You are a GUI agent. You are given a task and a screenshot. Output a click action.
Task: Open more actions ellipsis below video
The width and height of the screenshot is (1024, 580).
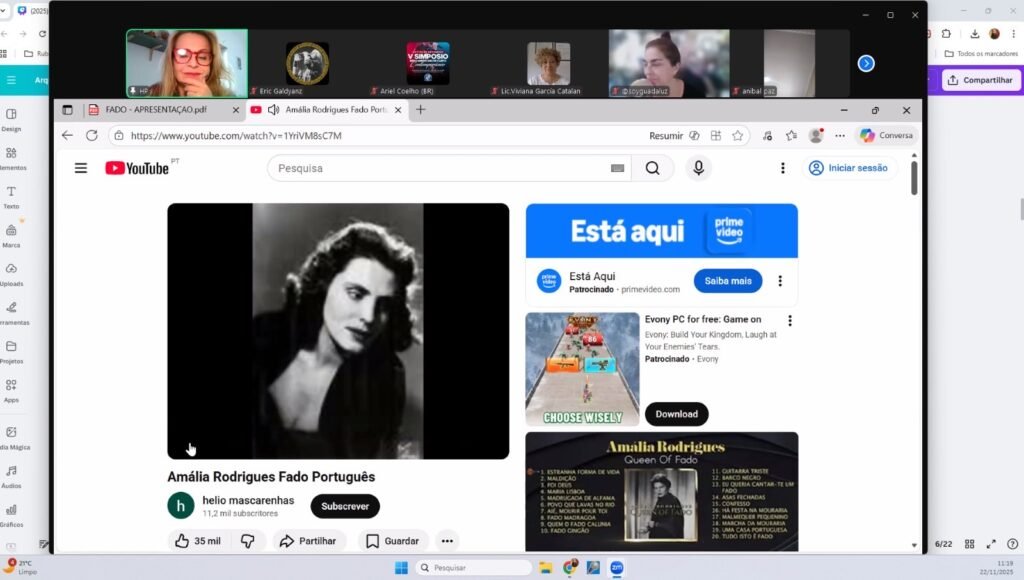447,541
